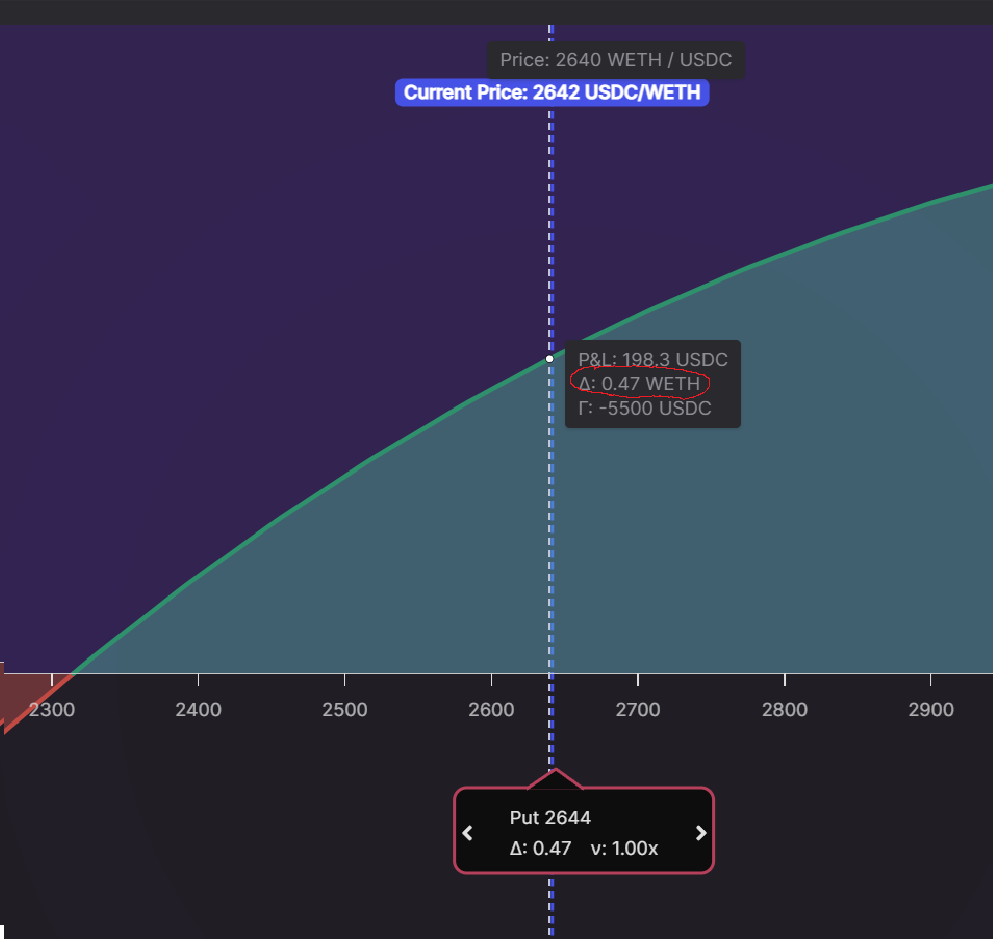This screenshot has width=993, height=939.
Task: Click the 2500 x-axis price label
Action: coord(345,709)
